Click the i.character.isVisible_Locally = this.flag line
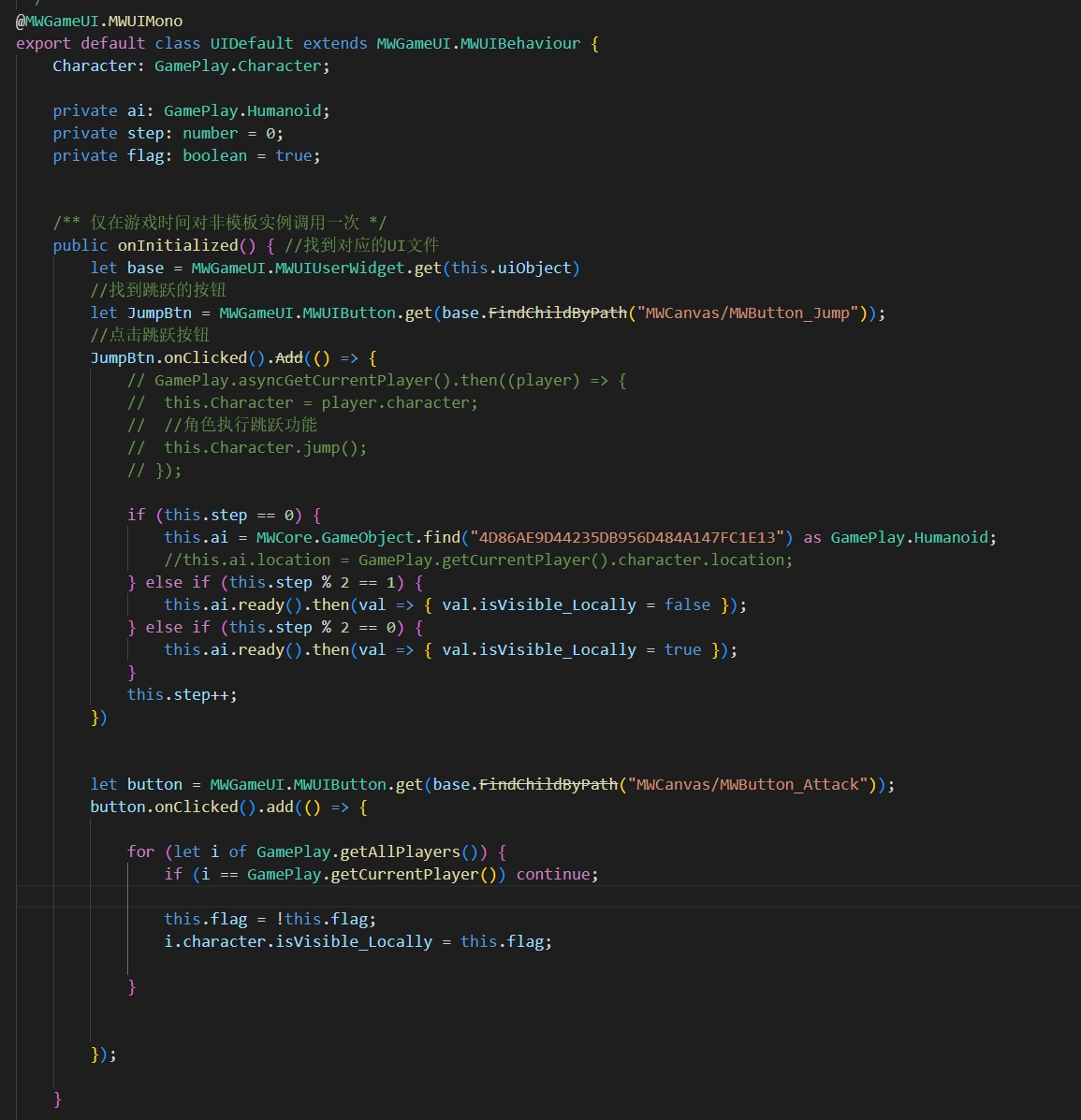Image resolution: width=1081 pixels, height=1120 pixels. pos(358,941)
